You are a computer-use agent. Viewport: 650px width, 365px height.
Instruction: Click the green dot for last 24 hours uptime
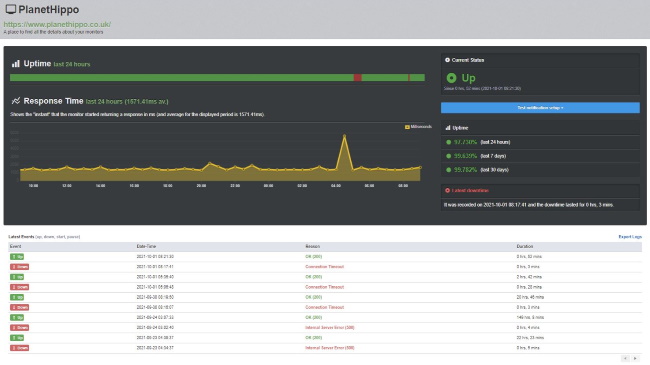[x=448, y=142]
